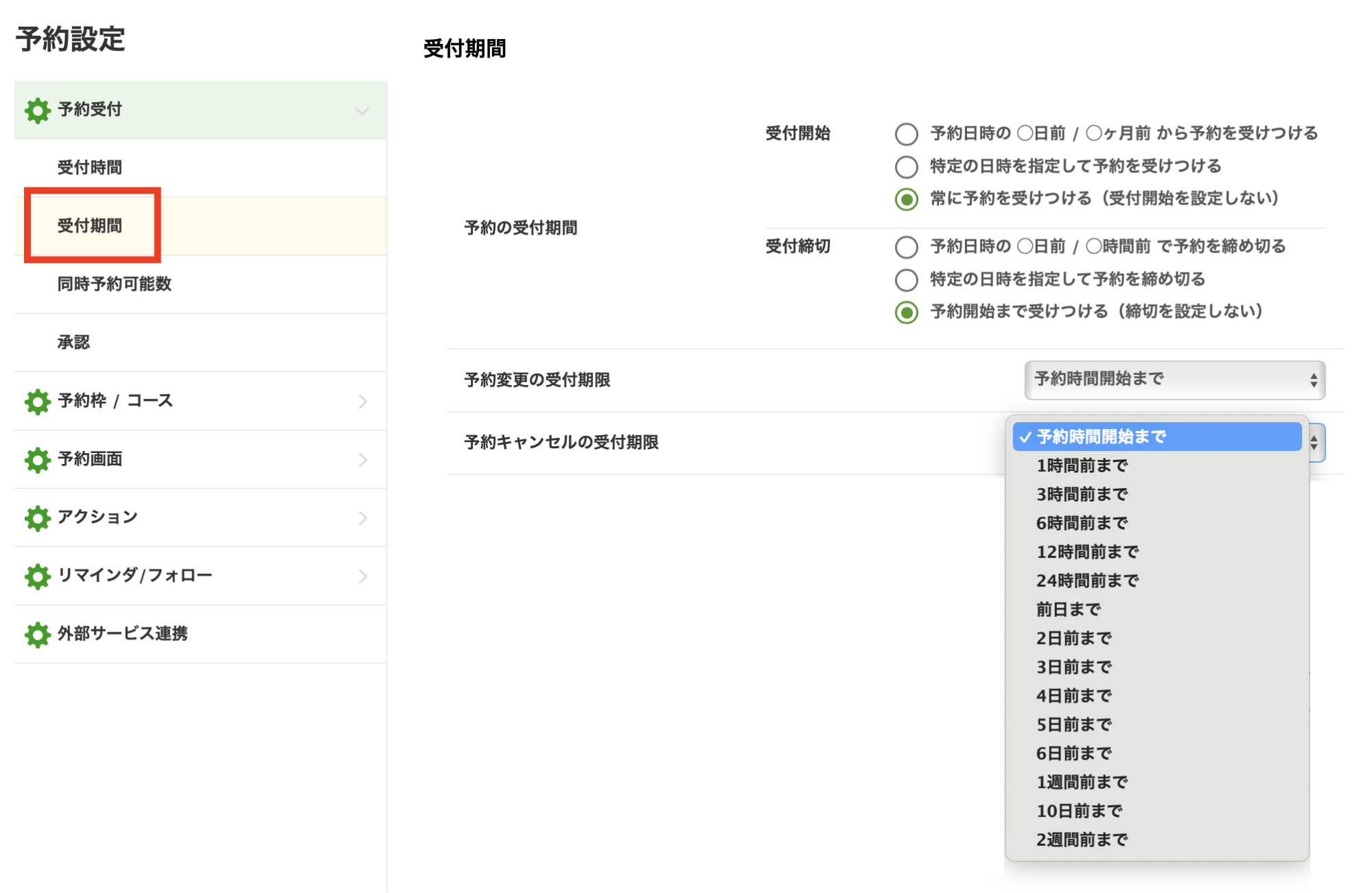Expand アクション section chevron
Viewport: 1372px width, 893px height.
(x=363, y=518)
